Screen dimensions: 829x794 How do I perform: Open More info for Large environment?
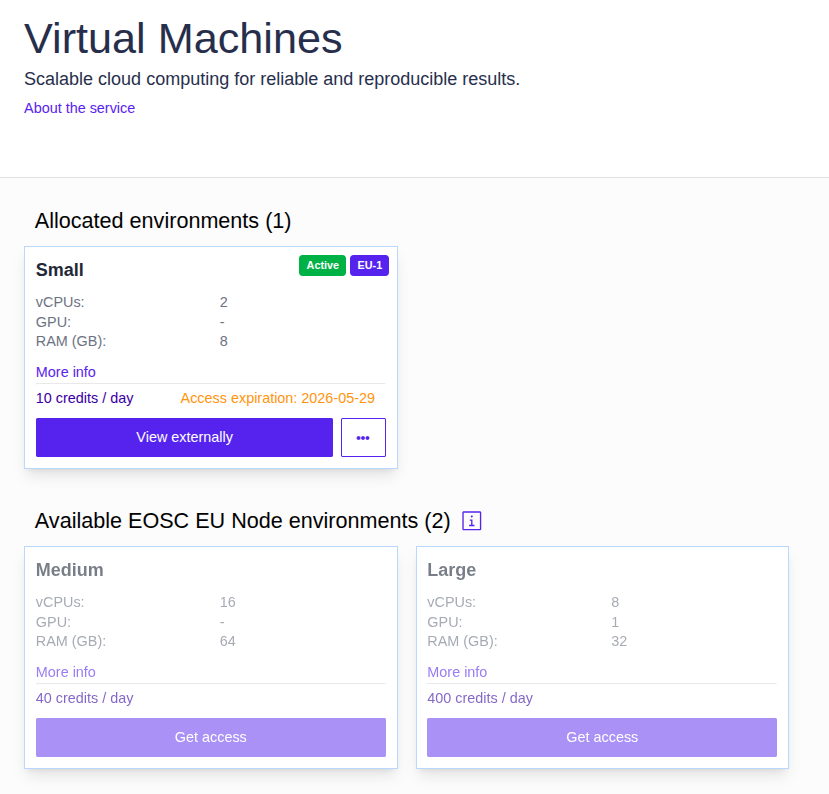(457, 672)
